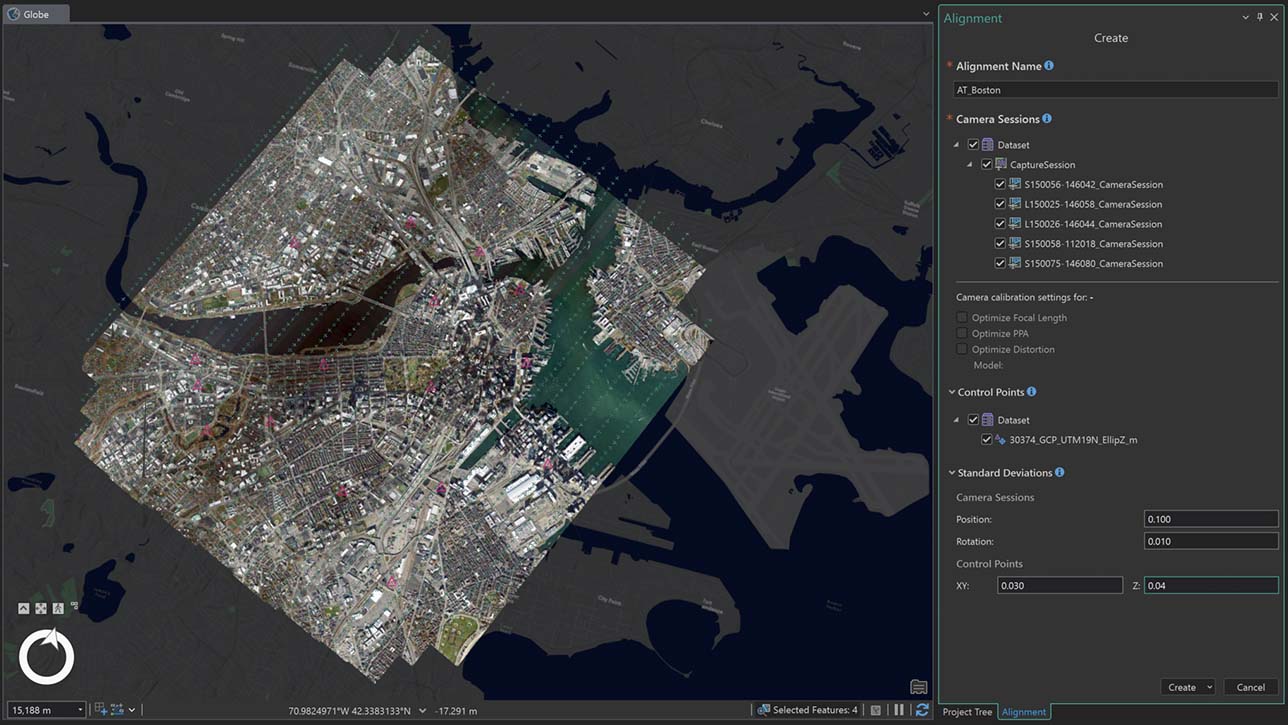Uncheck the S150056-146042_CameraSession checkbox
The width and height of the screenshot is (1288, 725).
point(1000,184)
